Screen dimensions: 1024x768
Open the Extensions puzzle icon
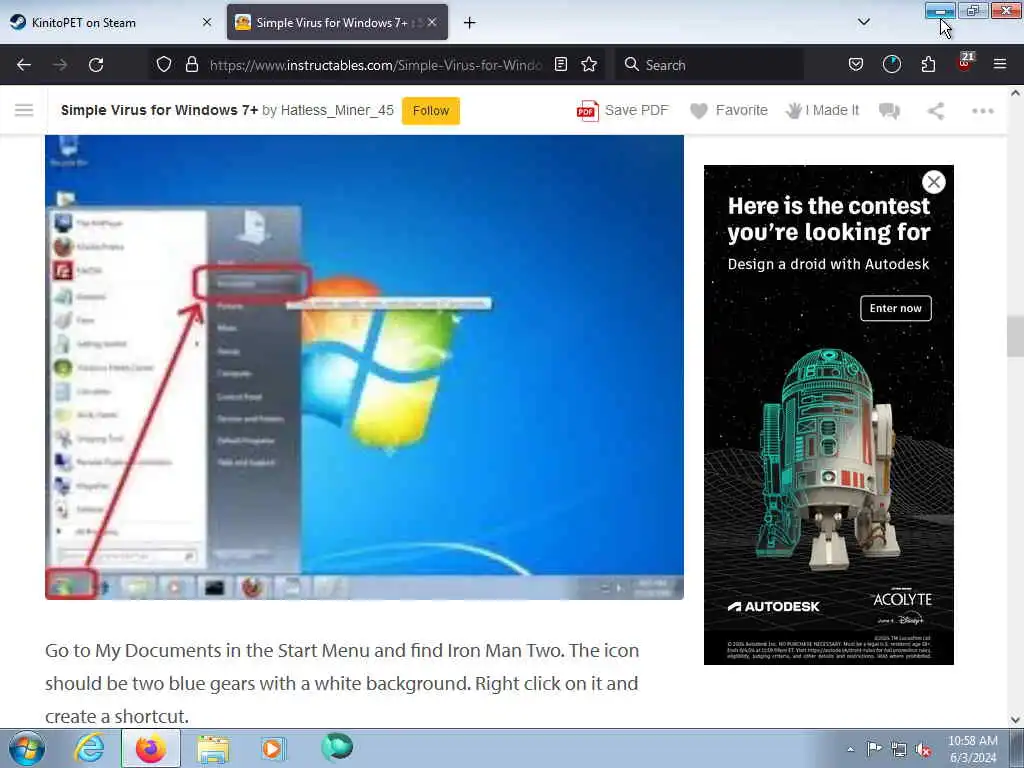coord(928,65)
